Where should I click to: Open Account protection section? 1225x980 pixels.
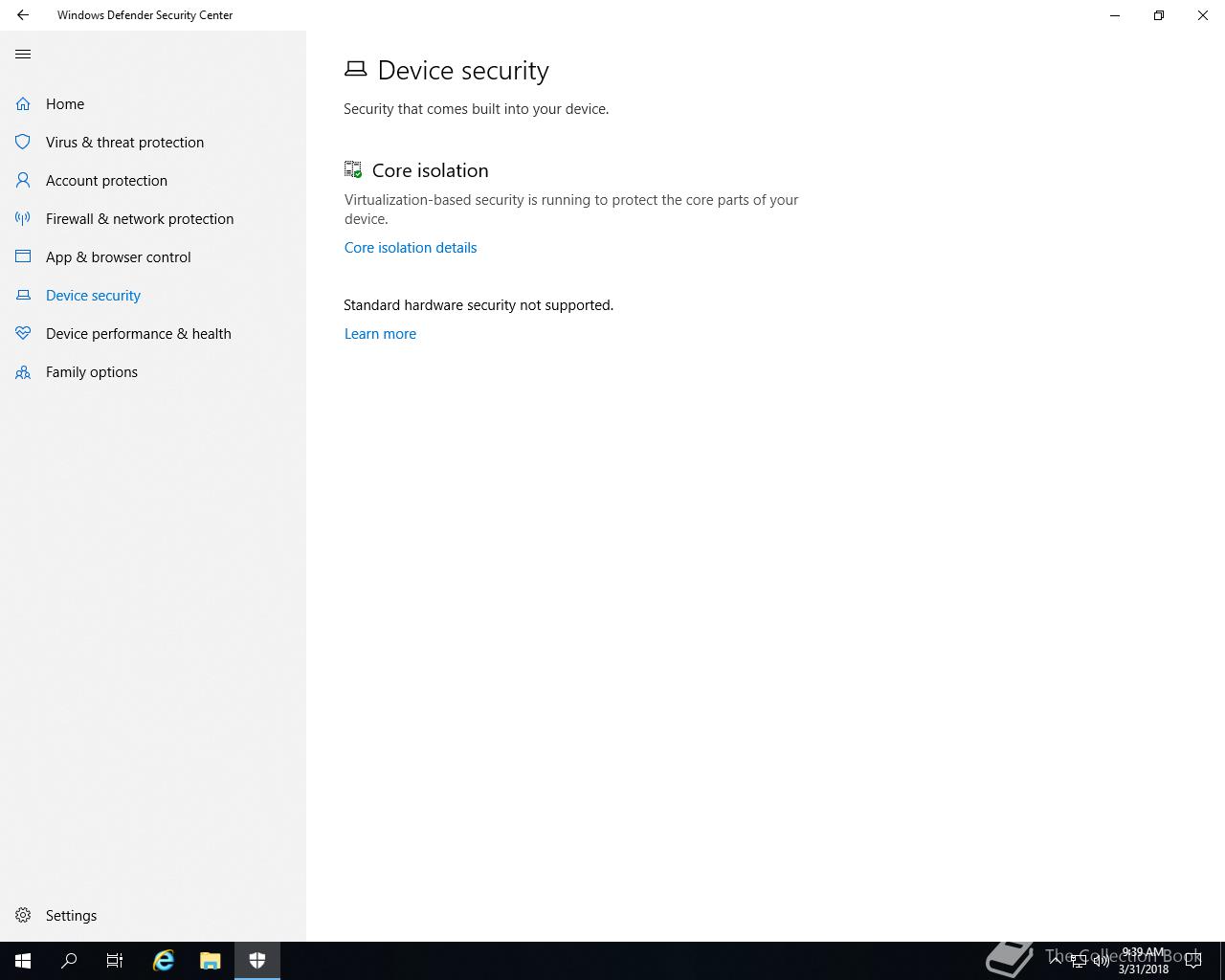tap(106, 180)
